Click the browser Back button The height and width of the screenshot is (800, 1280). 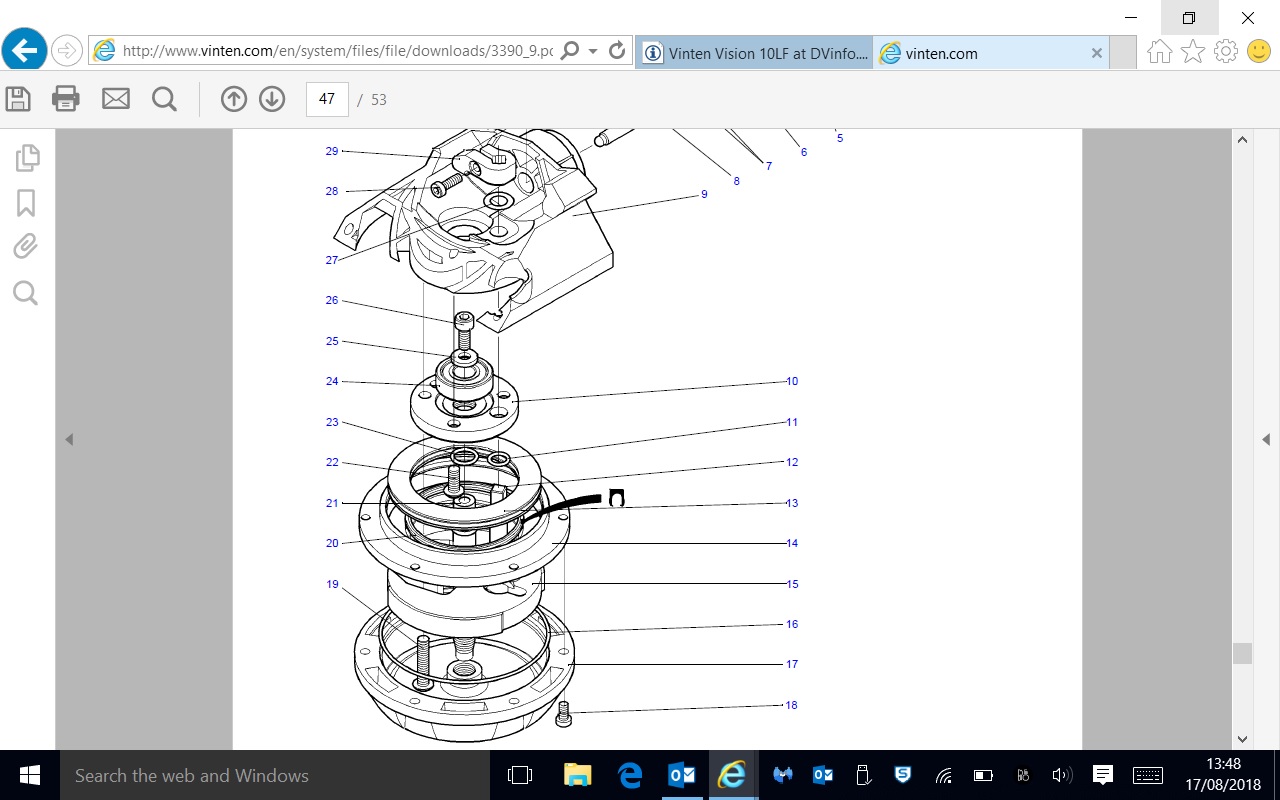coord(24,49)
